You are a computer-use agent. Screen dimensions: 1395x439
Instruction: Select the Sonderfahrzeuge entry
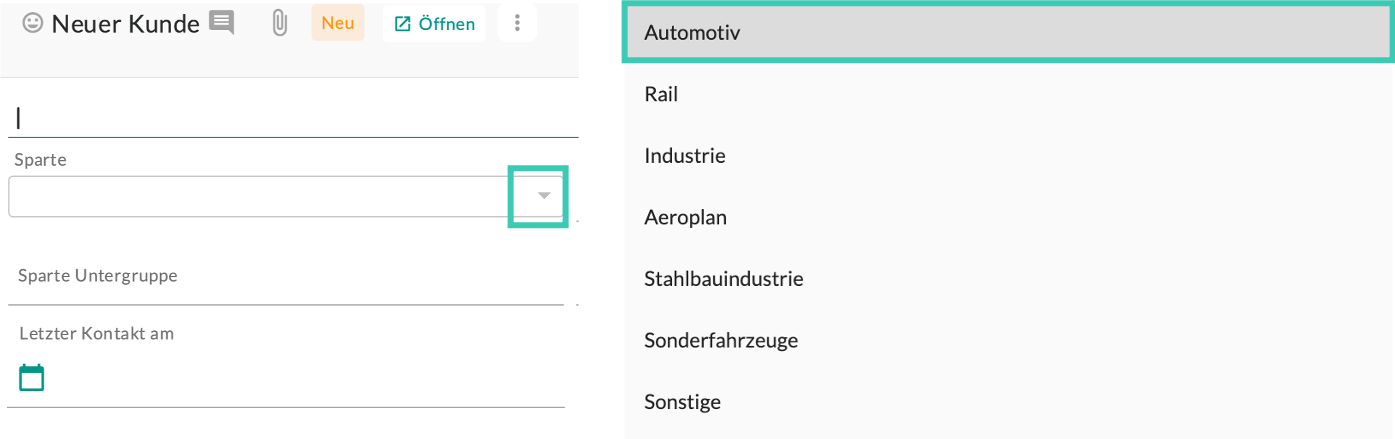click(721, 341)
